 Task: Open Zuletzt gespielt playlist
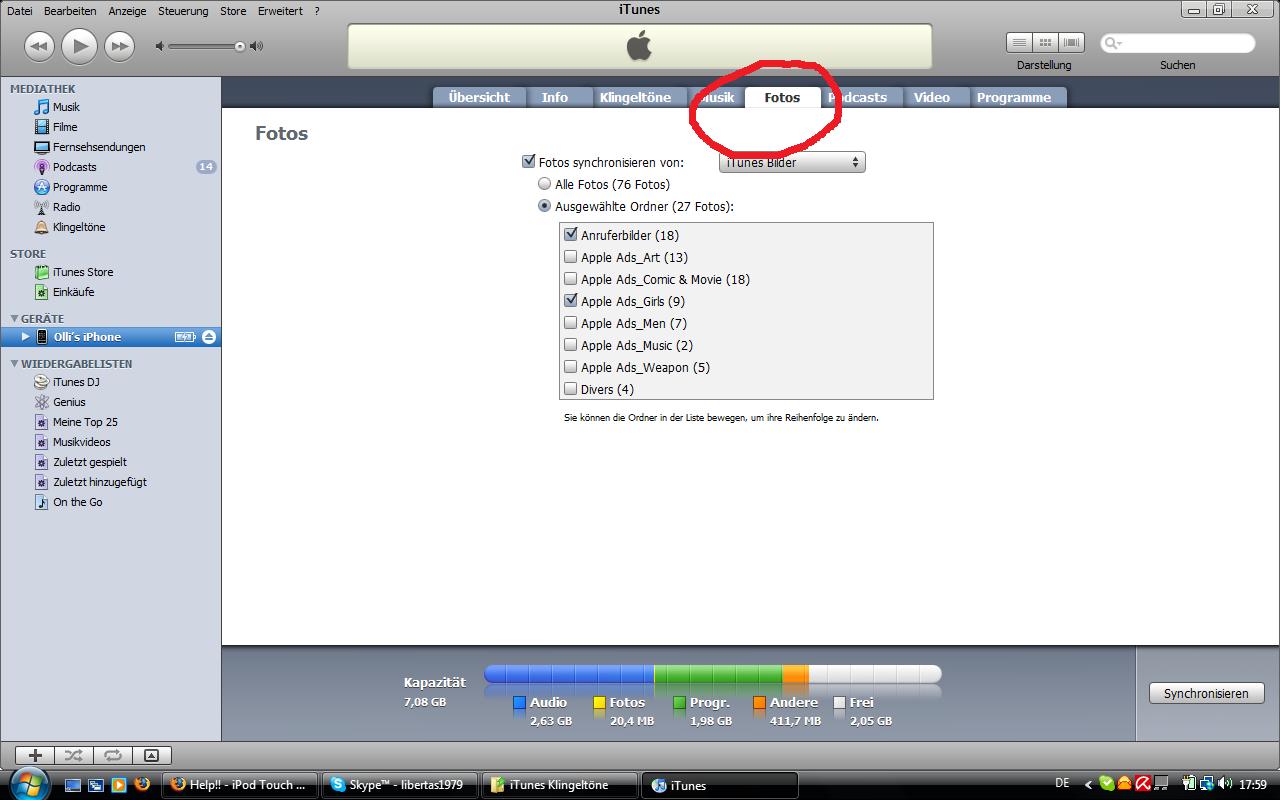(89, 462)
